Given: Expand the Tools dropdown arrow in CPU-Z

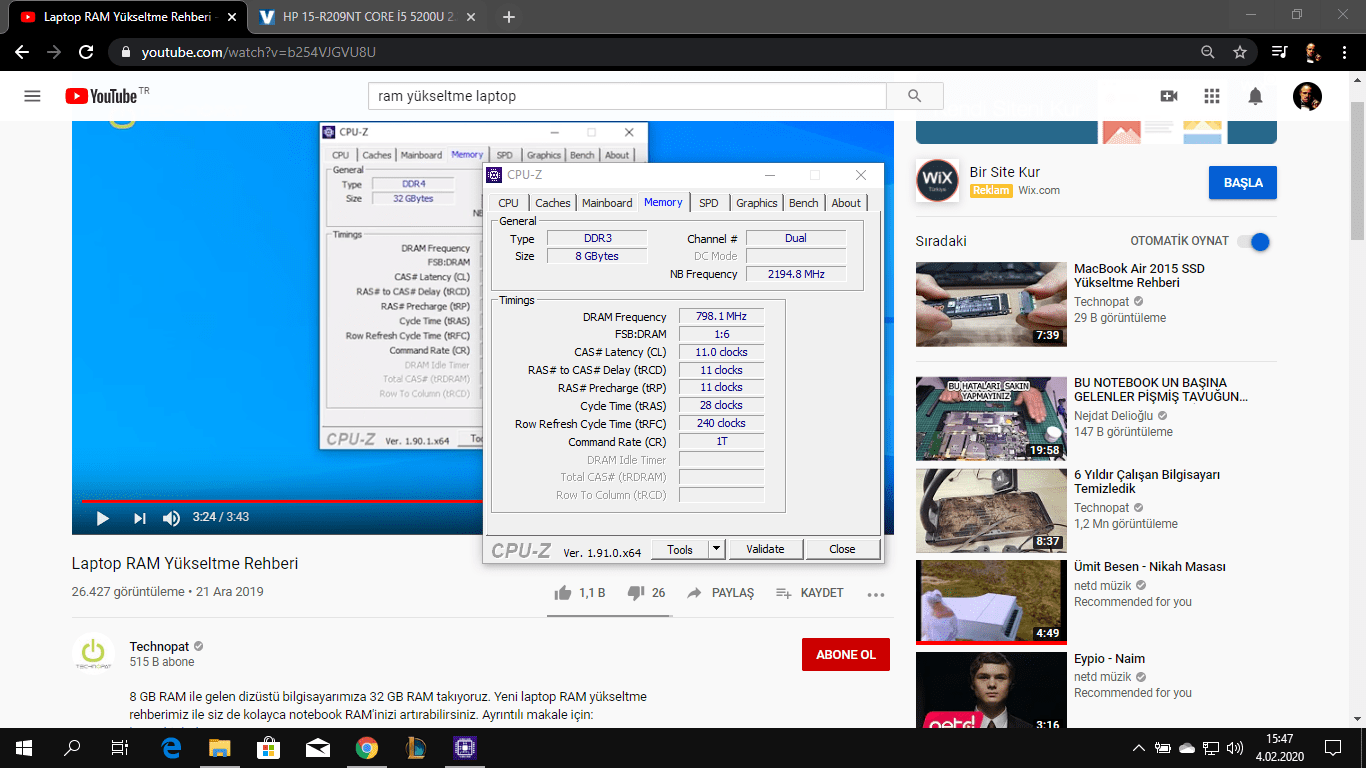Looking at the screenshot, I should [x=716, y=549].
